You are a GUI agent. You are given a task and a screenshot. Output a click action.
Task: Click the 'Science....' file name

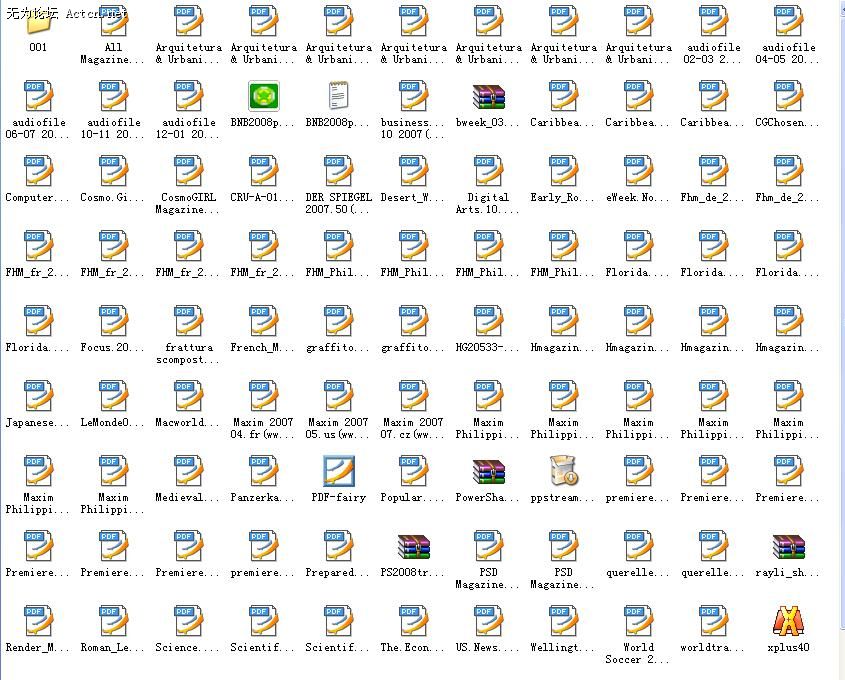(188, 648)
